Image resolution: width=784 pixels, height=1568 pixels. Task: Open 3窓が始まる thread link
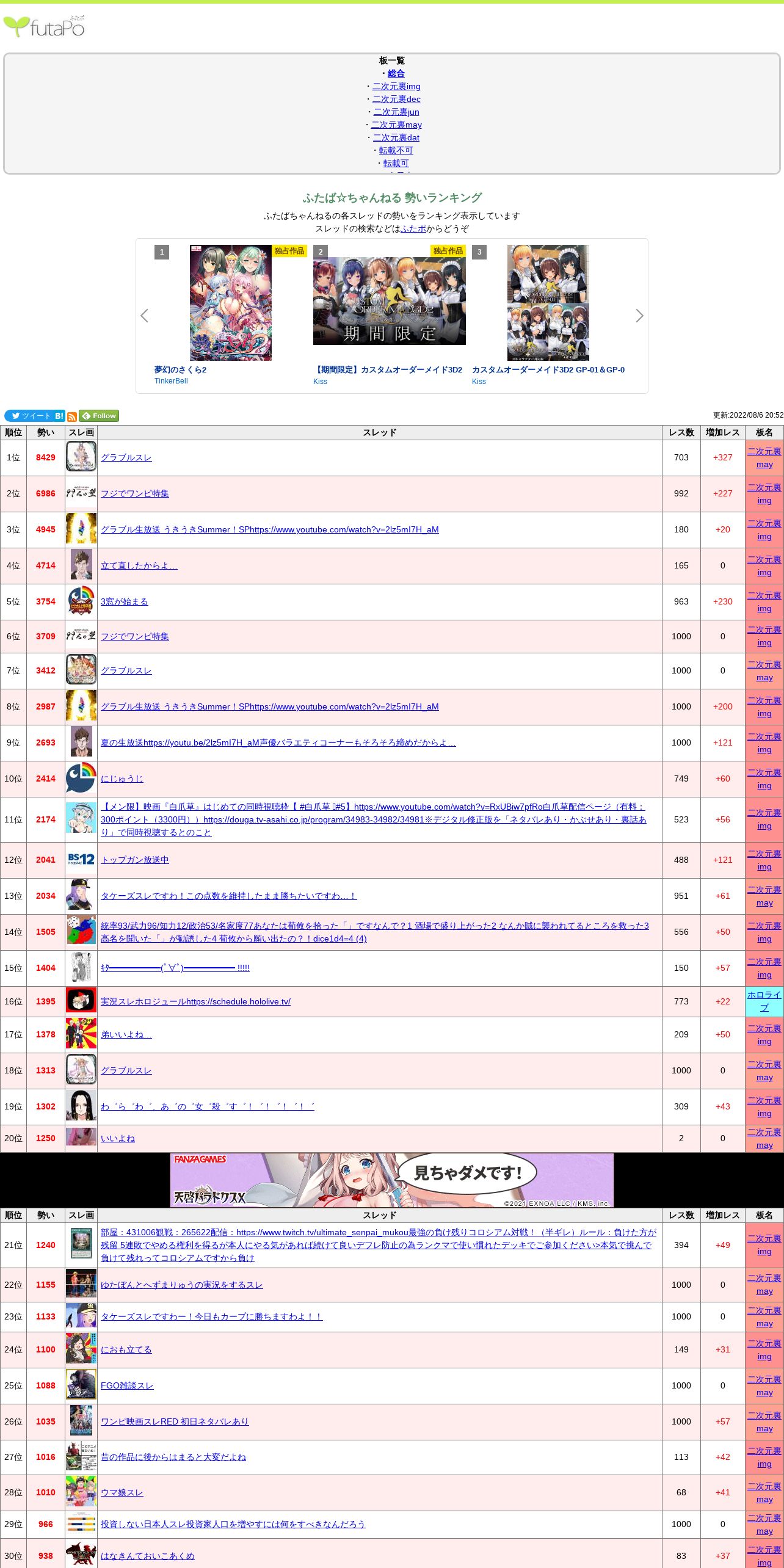pos(124,601)
